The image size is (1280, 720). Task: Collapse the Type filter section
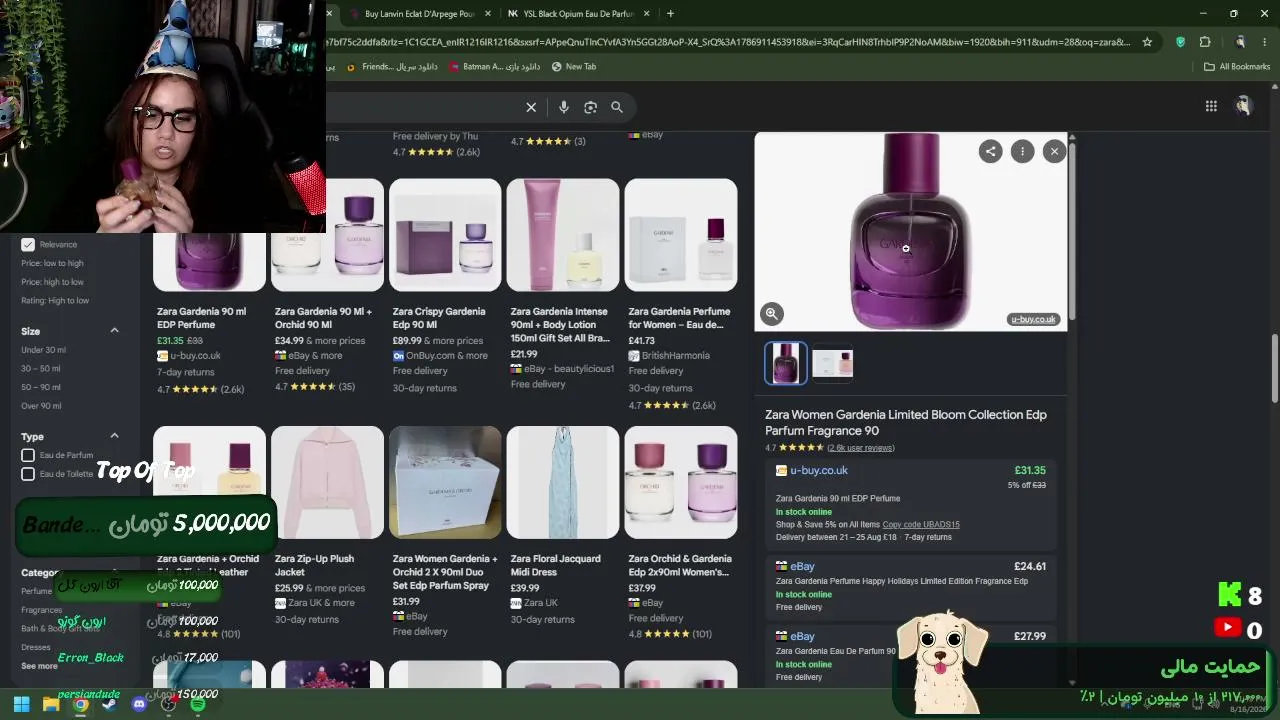click(x=114, y=436)
